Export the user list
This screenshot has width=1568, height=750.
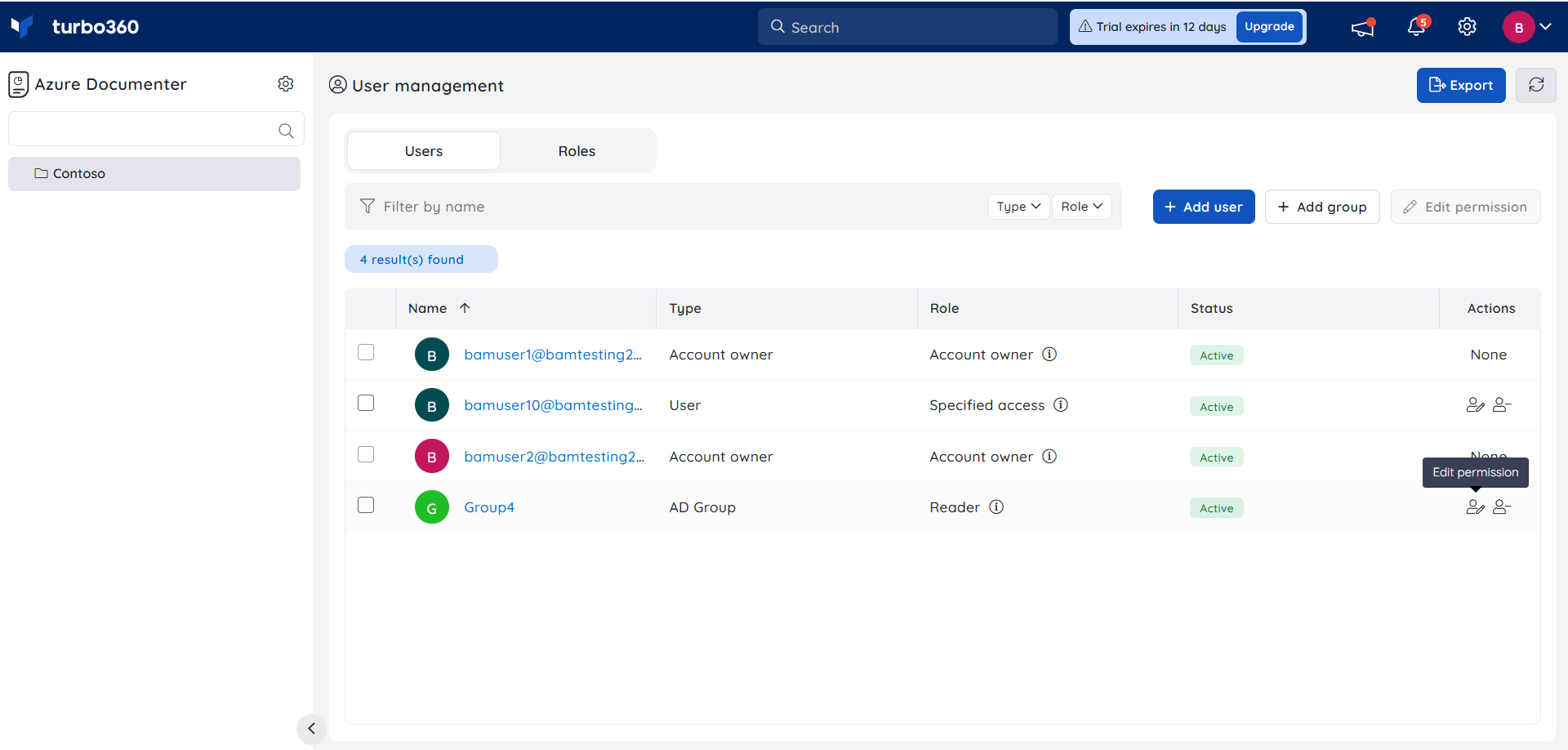1461,85
